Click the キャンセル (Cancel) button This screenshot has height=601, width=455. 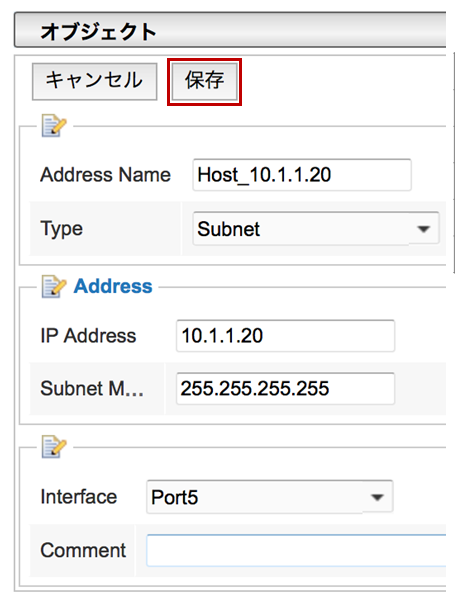[95, 82]
